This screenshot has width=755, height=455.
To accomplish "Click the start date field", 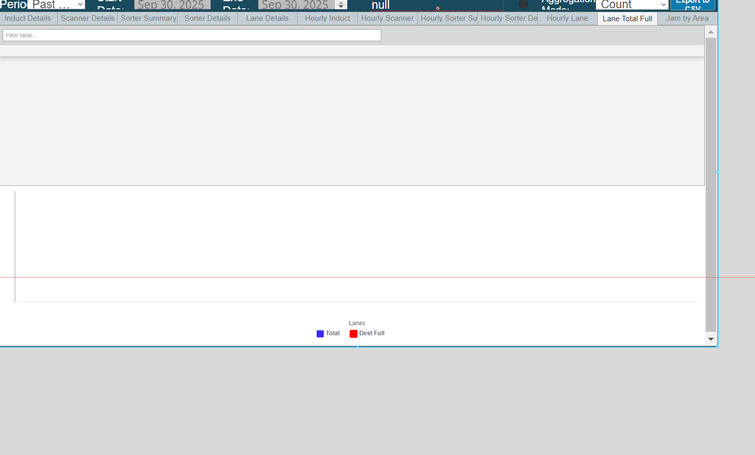I will pyautogui.click(x=171, y=5).
